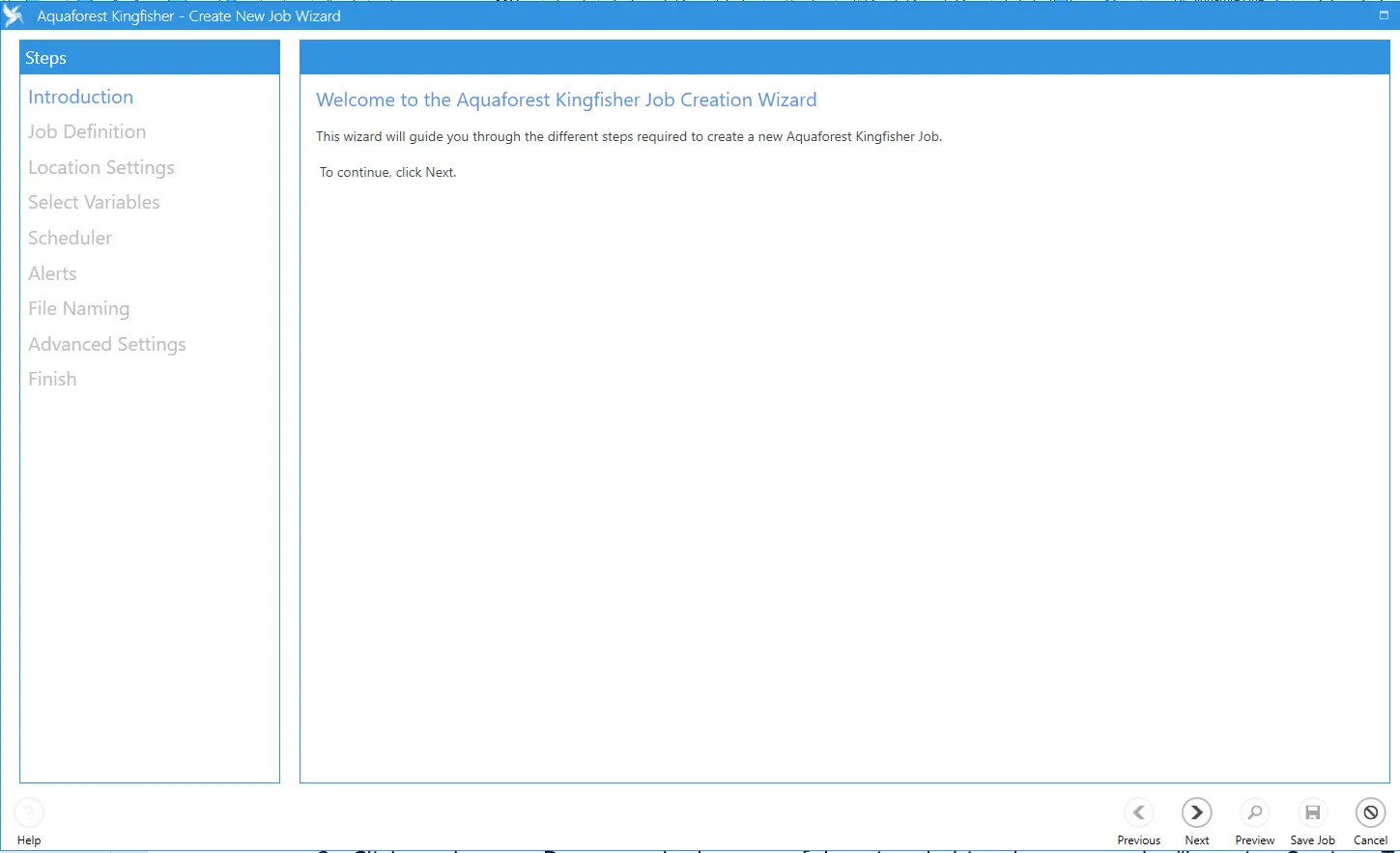Click the Steps panel header
Screen dimensions: 1400x853
point(149,58)
